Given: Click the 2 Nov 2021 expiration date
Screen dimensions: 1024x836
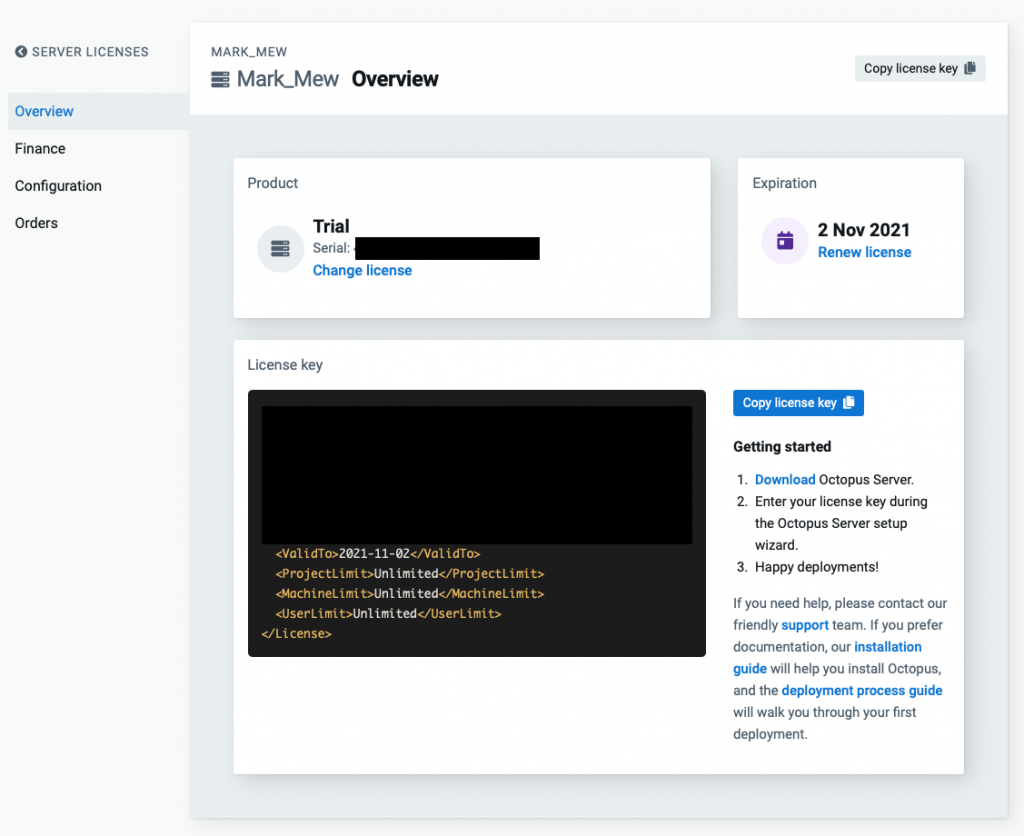Looking at the screenshot, I should pos(863,230).
